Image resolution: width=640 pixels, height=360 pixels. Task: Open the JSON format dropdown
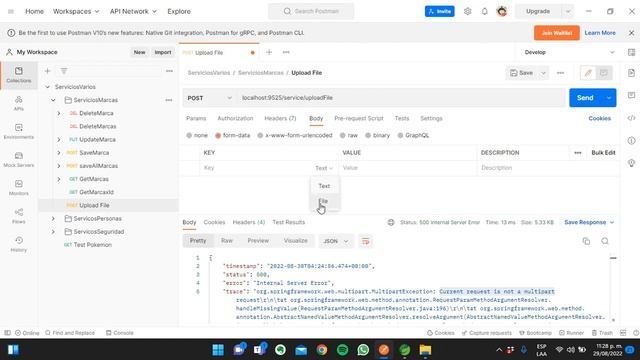click(x=336, y=241)
